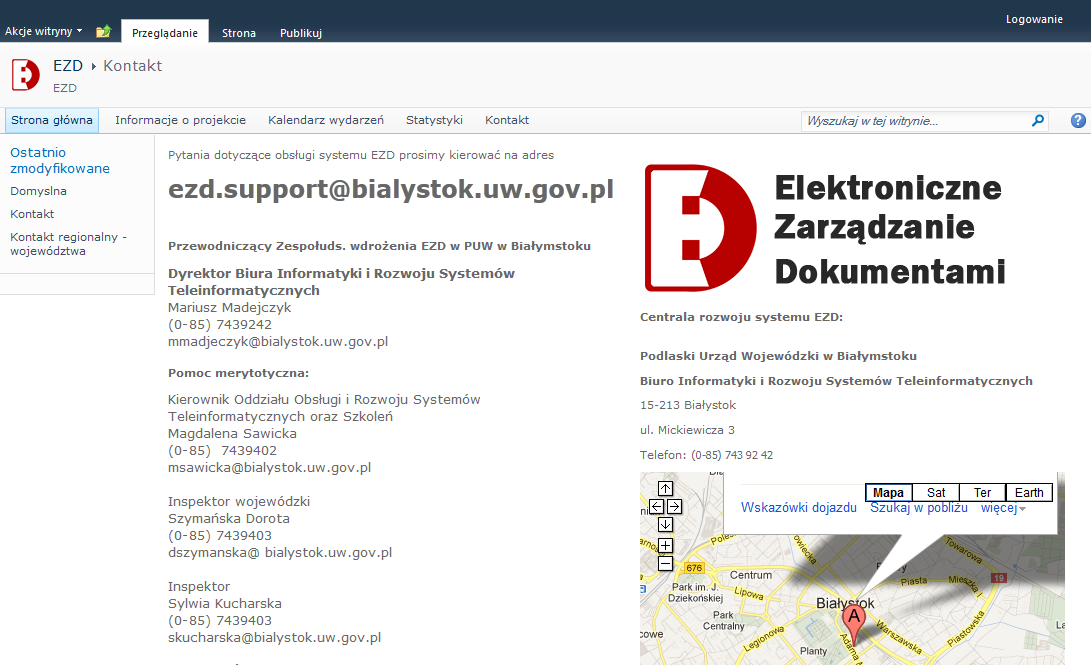The width and height of the screenshot is (1091, 665).
Task: Select the name Szymańska Dorota
Action: click(x=229, y=518)
